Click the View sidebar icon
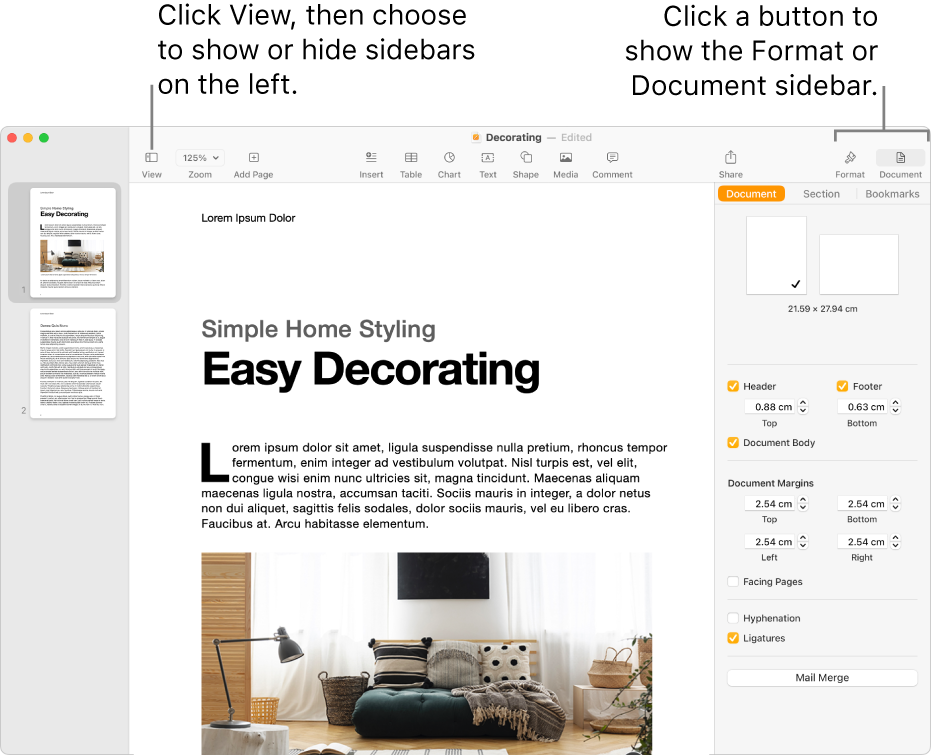Image resolution: width=931 pixels, height=755 pixels. tap(151, 157)
